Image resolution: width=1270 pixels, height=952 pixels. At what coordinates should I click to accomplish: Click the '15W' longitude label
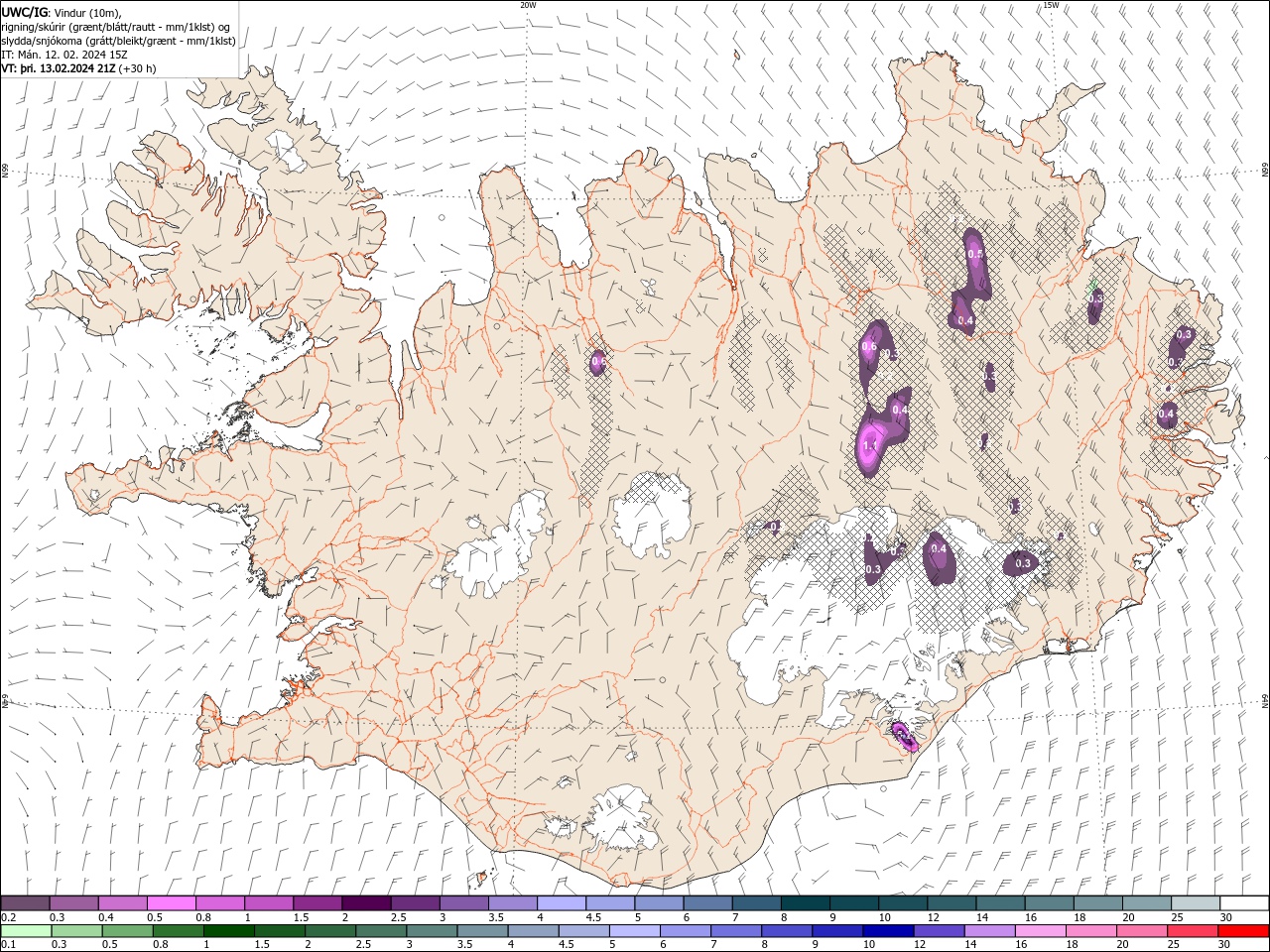1051,5
